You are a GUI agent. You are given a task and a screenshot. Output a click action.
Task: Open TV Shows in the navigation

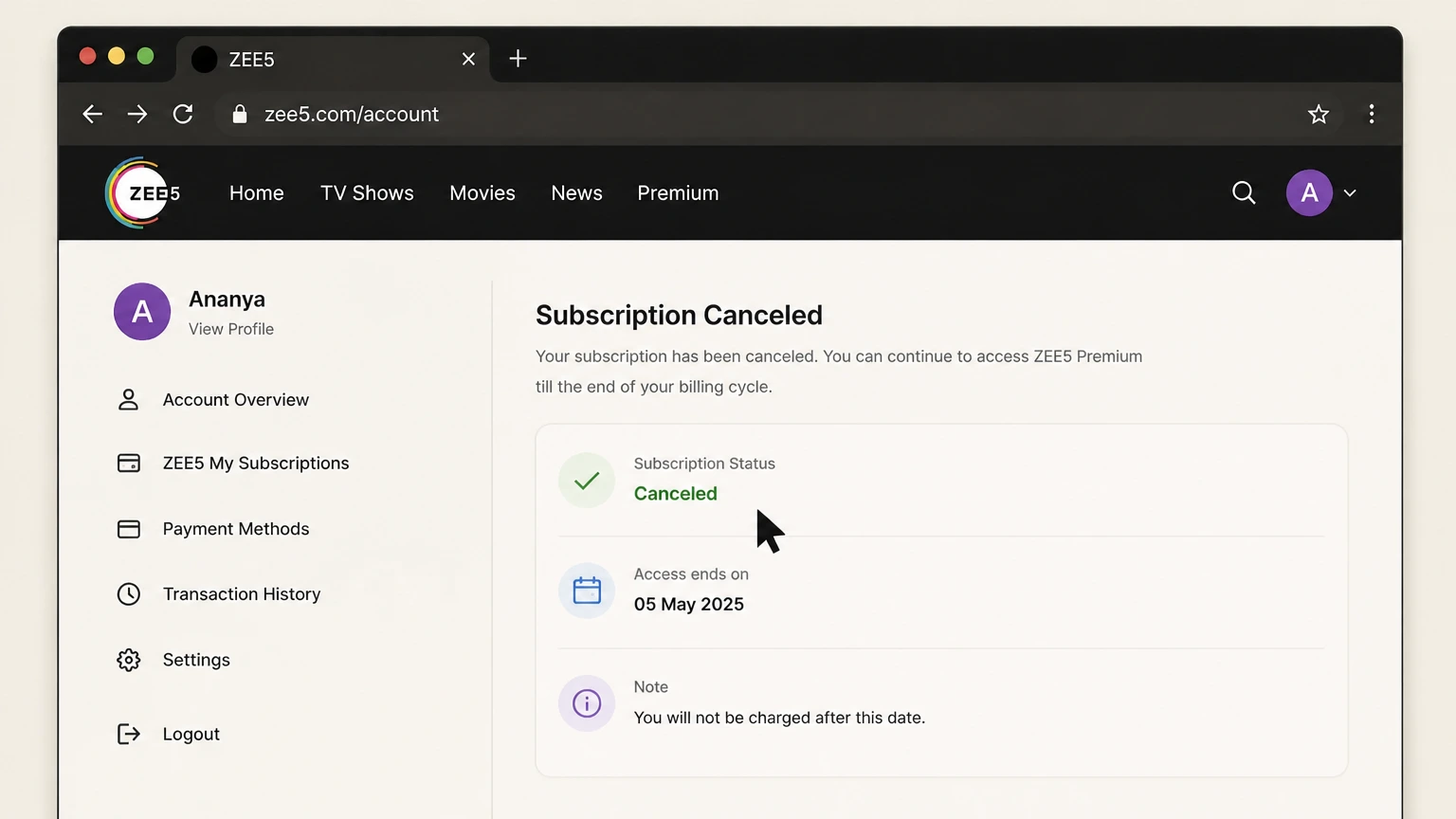[x=367, y=192]
